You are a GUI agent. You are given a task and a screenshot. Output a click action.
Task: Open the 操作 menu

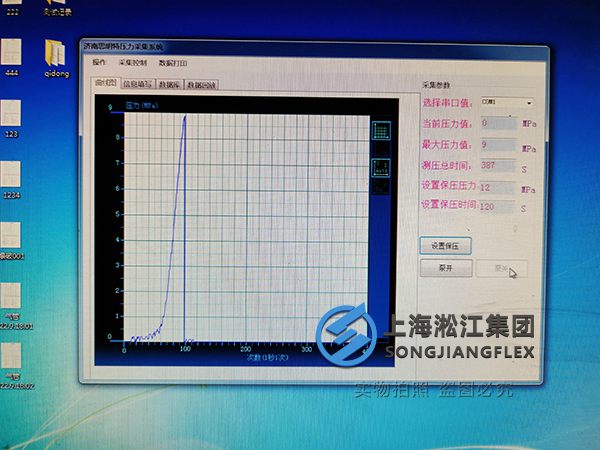[99, 62]
